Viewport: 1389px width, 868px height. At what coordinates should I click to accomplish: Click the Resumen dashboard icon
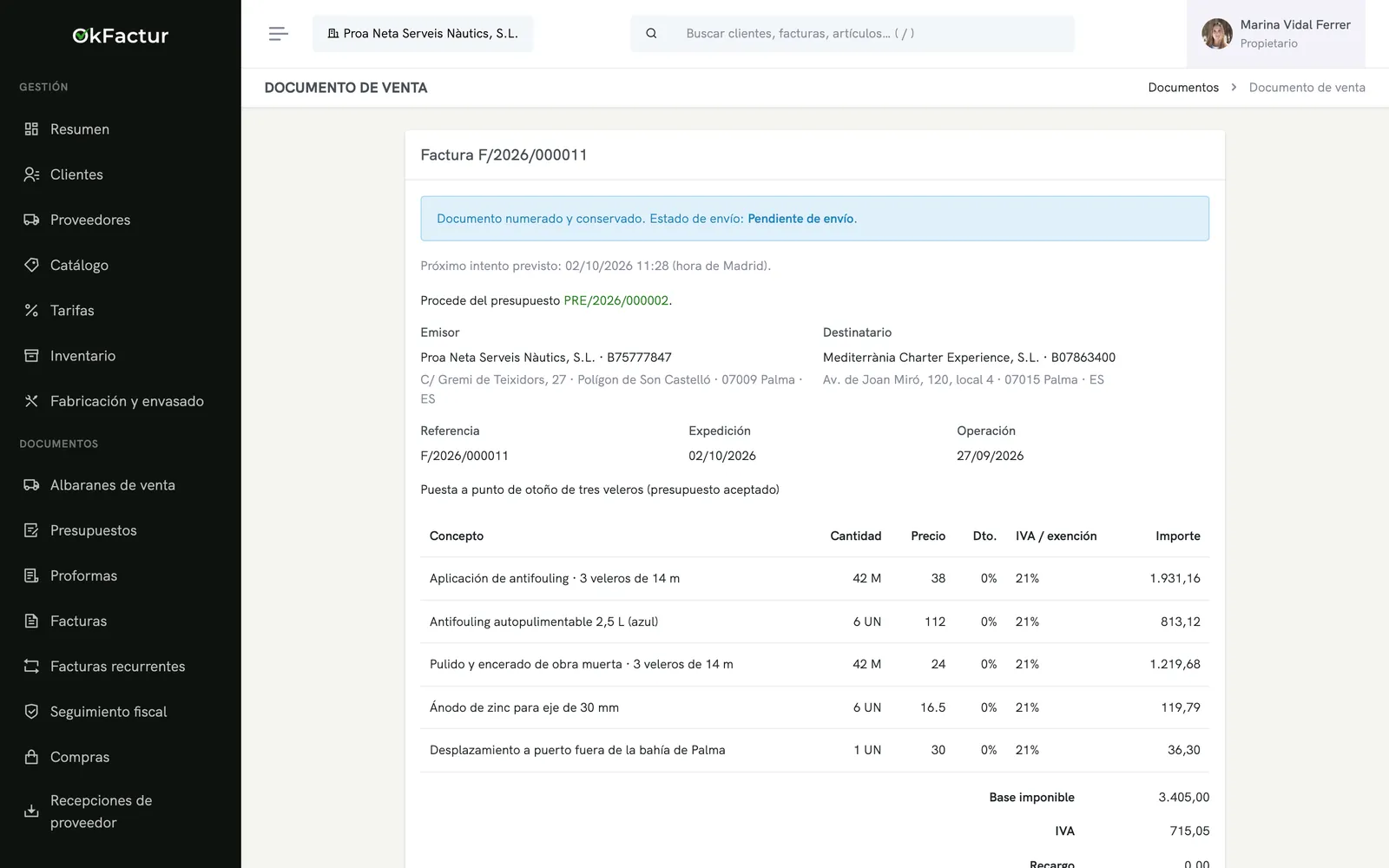[31, 129]
